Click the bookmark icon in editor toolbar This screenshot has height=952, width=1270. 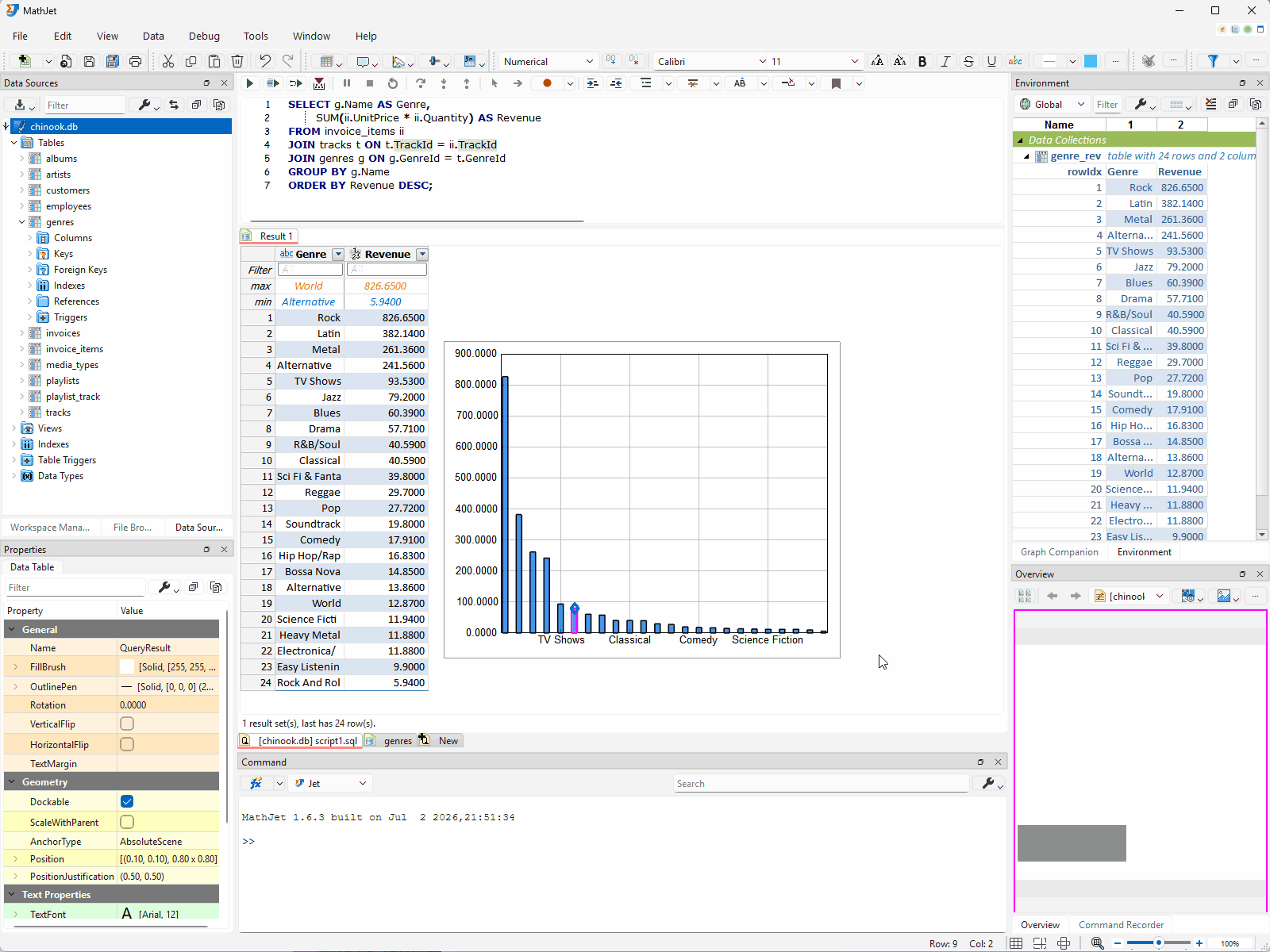836,83
